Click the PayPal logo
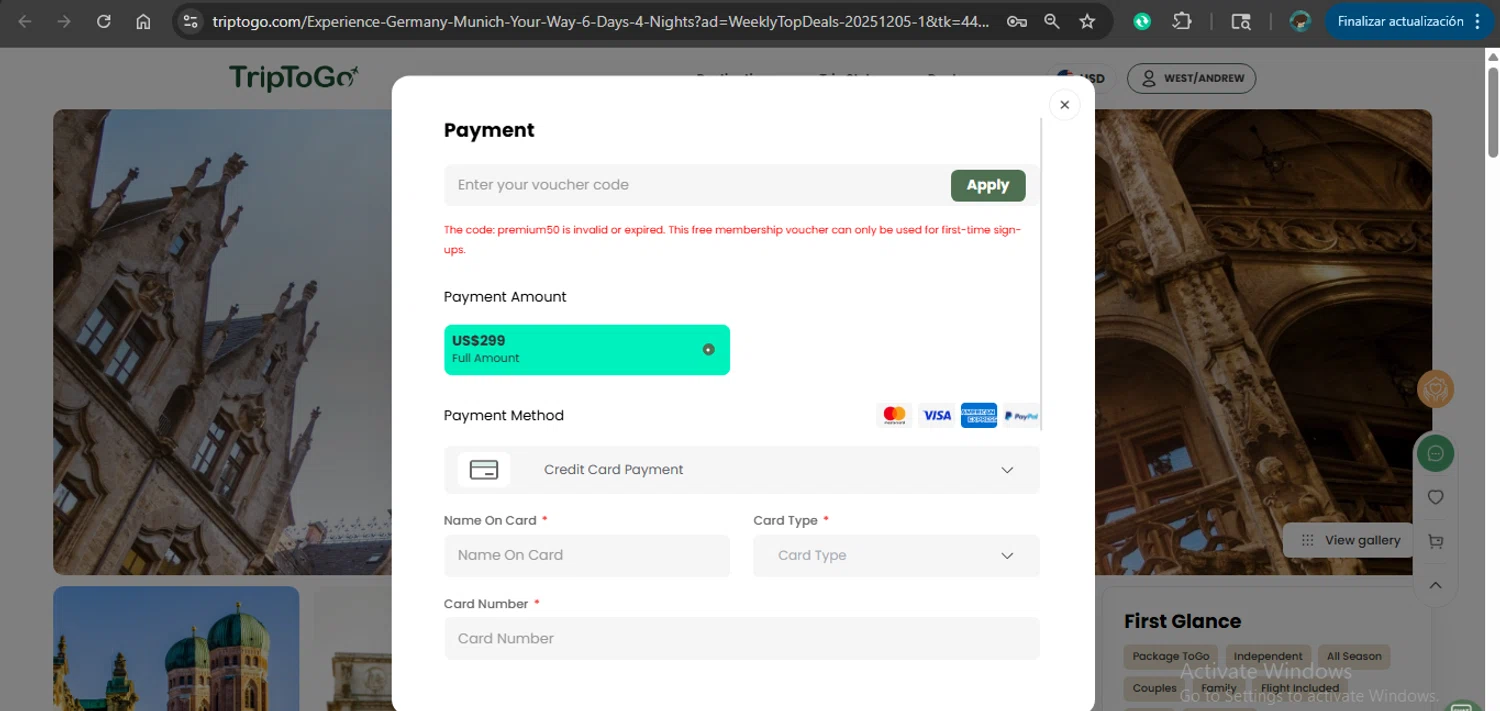This screenshot has width=1500, height=711. click(1021, 415)
